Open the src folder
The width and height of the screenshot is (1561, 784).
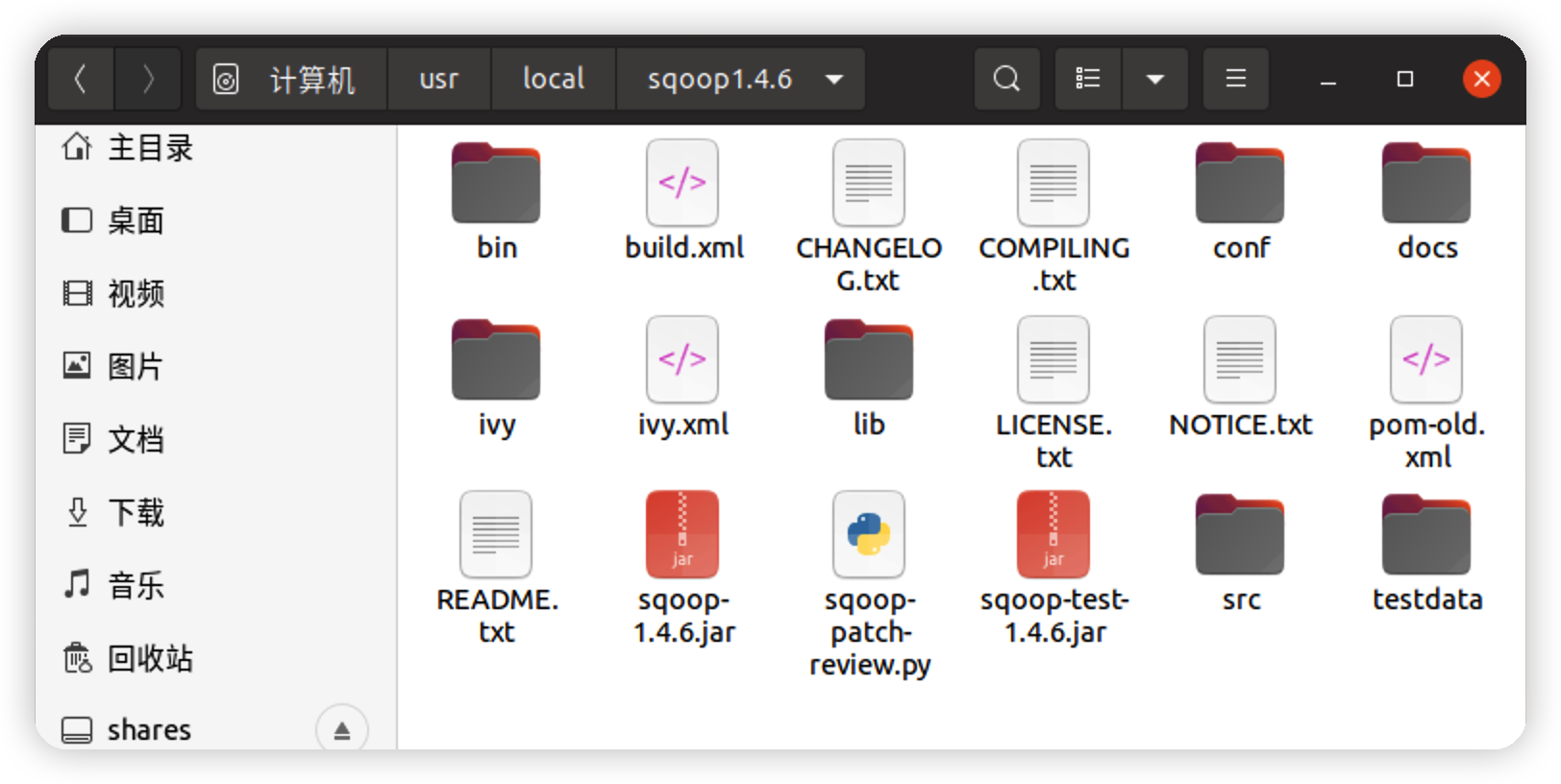coord(1240,534)
